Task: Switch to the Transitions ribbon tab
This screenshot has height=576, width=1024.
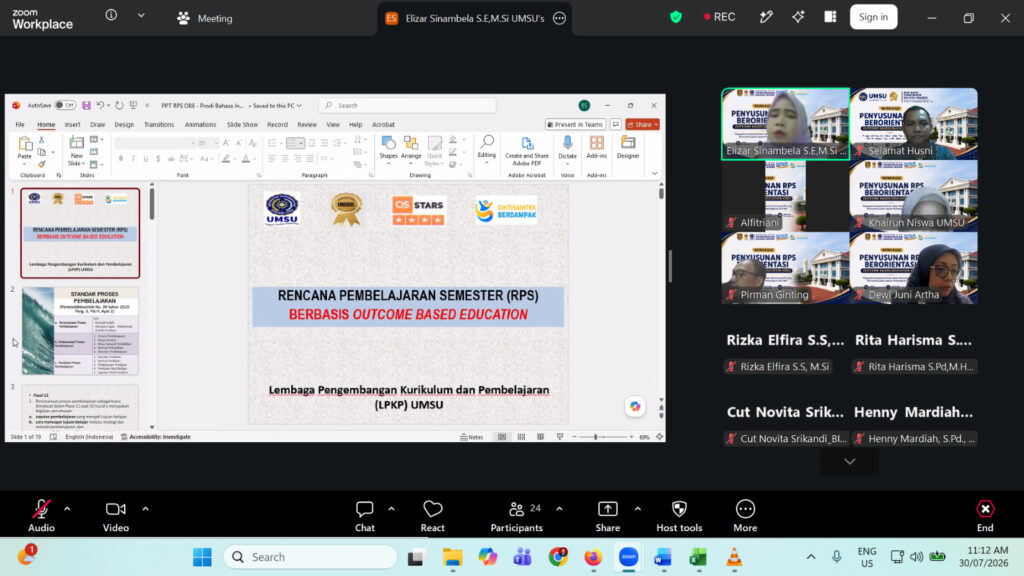Action: point(159,124)
